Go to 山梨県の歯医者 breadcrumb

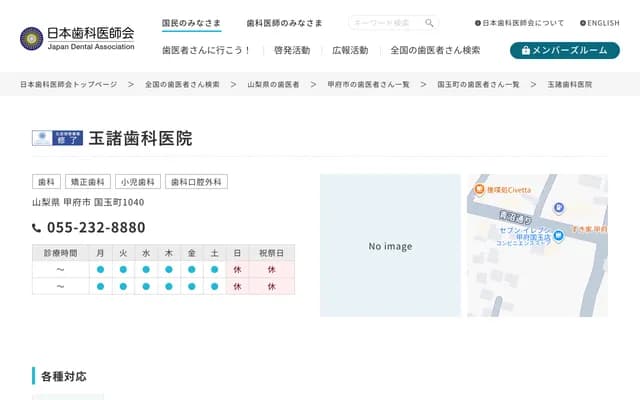click(273, 85)
